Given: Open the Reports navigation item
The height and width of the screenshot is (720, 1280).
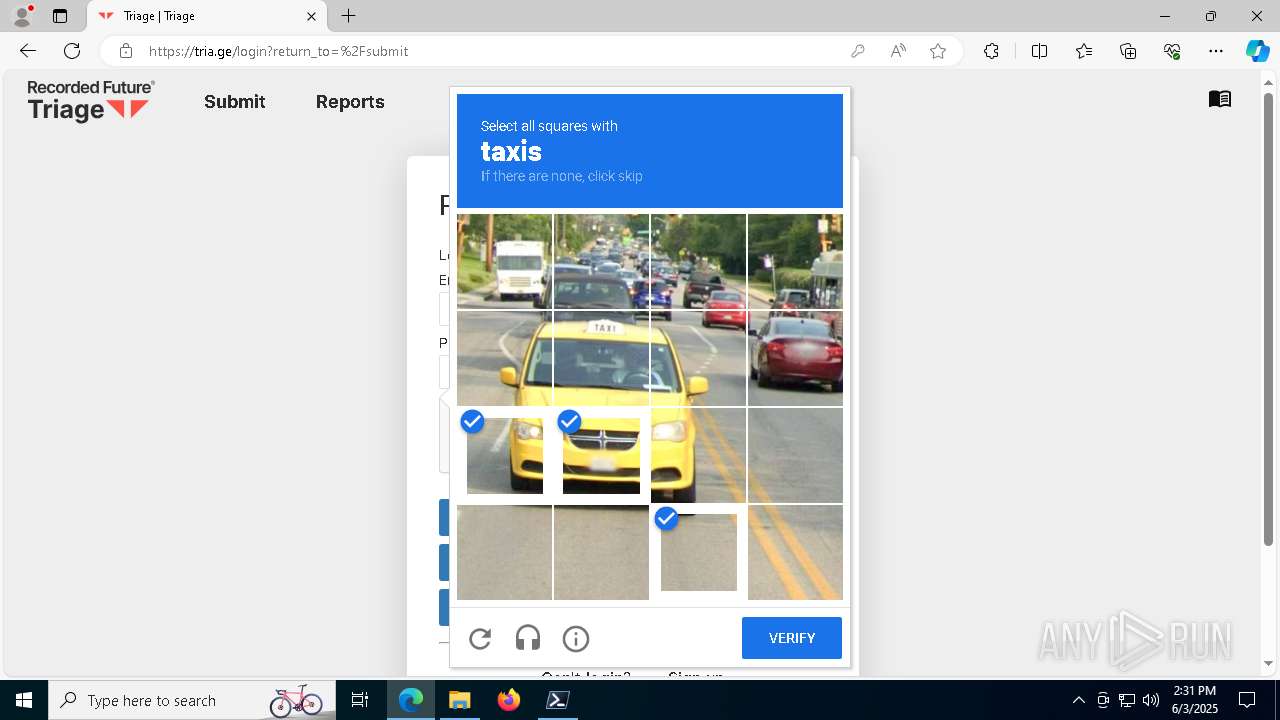Looking at the screenshot, I should [x=350, y=102].
